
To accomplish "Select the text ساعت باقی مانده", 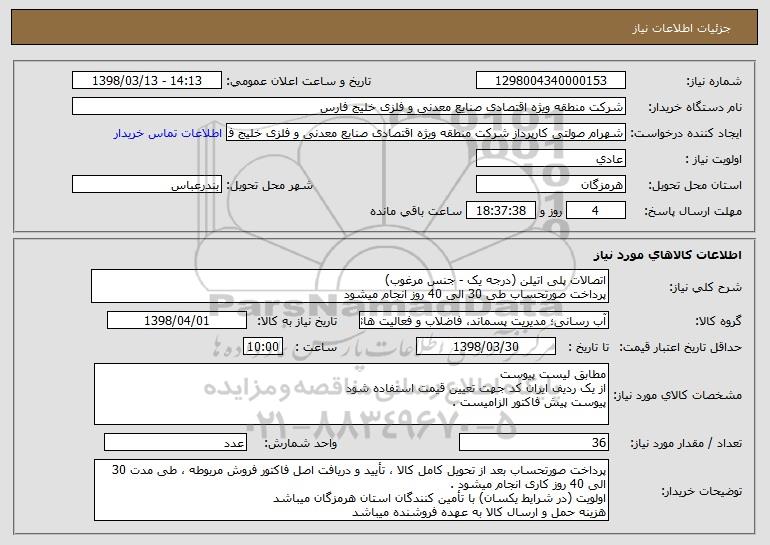I will (x=415, y=211).
